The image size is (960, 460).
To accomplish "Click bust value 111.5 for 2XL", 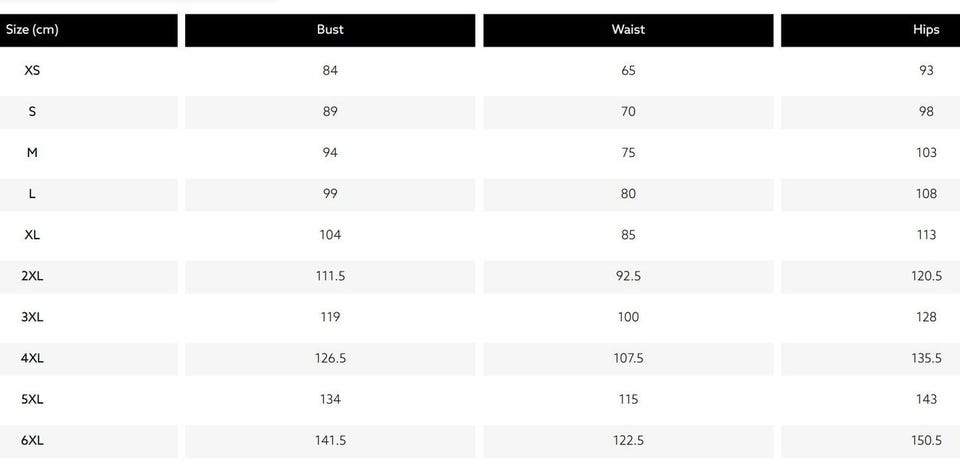I will [x=330, y=276].
